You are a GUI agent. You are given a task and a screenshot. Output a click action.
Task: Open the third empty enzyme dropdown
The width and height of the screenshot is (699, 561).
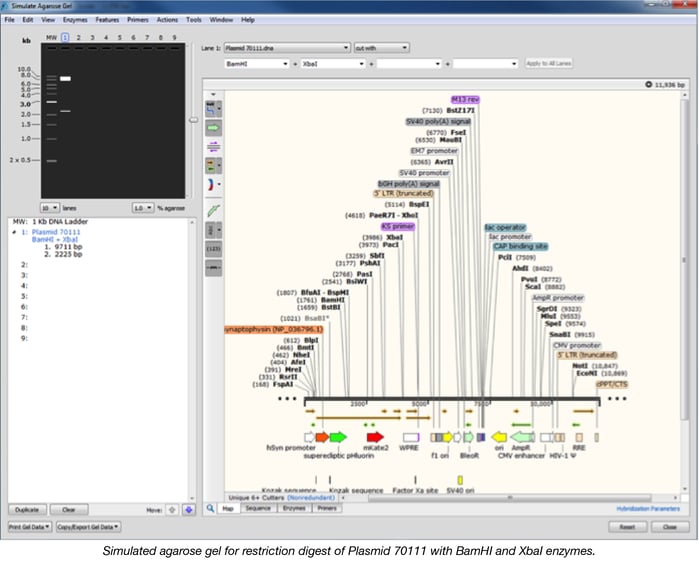tap(409, 64)
